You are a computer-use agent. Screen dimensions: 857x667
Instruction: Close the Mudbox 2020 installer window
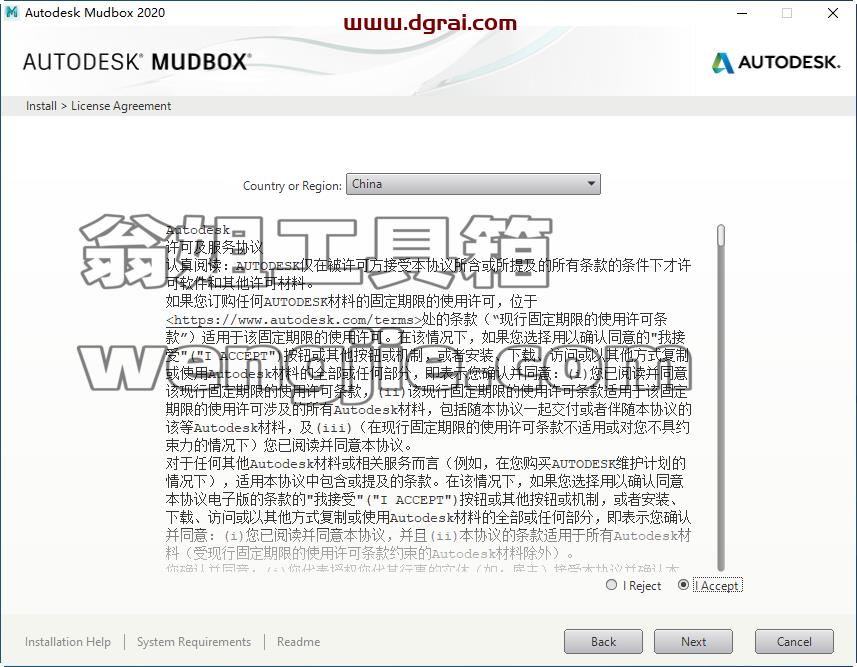point(832,13)
